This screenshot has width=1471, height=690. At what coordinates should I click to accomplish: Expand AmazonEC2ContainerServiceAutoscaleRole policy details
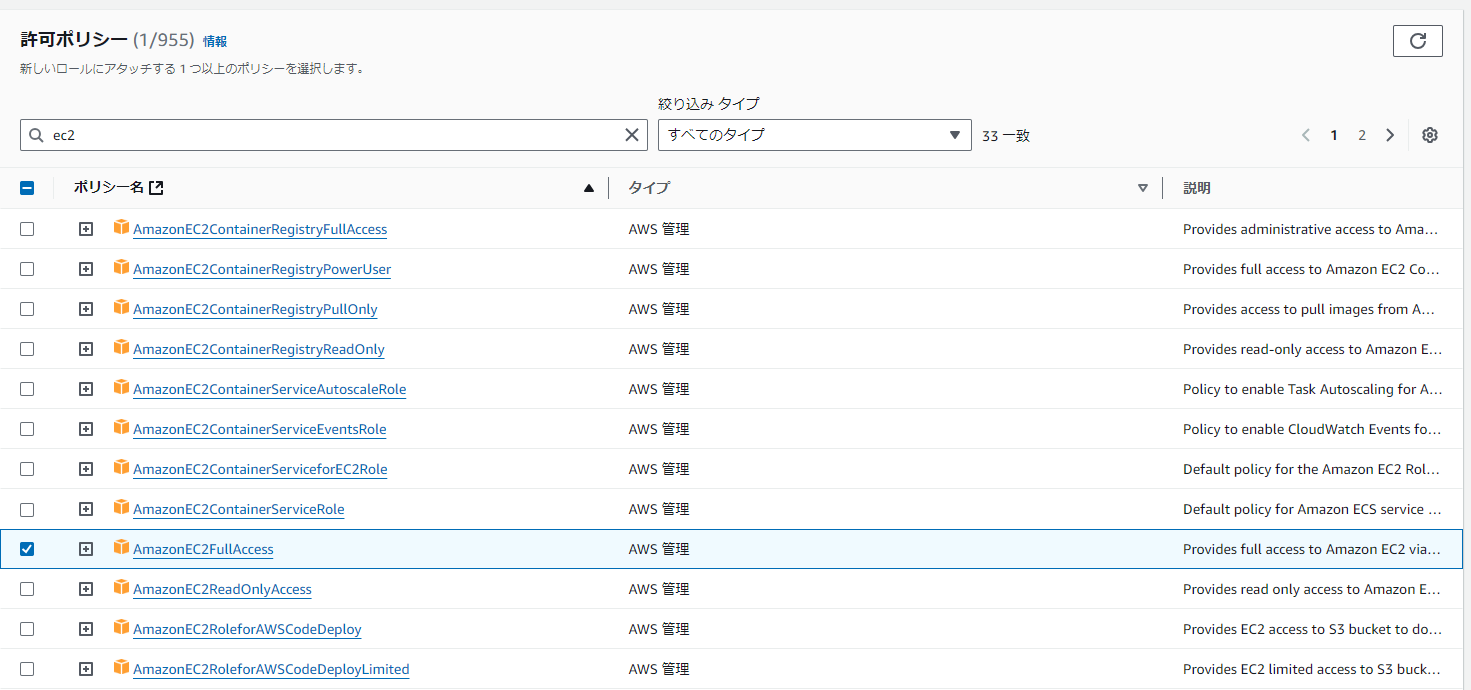click(86, 389)
